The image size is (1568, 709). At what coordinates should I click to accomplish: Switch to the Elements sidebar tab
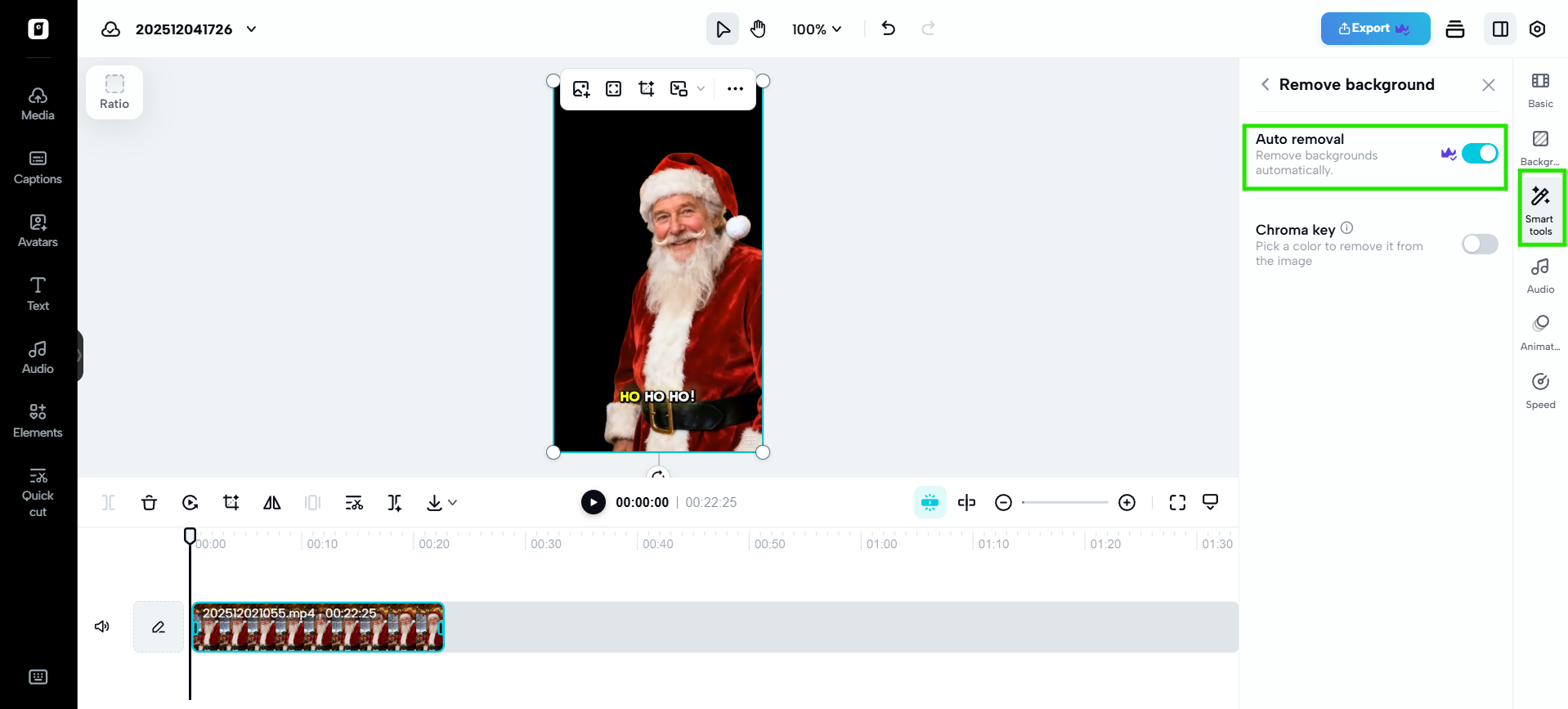click(x=38, y=420)
